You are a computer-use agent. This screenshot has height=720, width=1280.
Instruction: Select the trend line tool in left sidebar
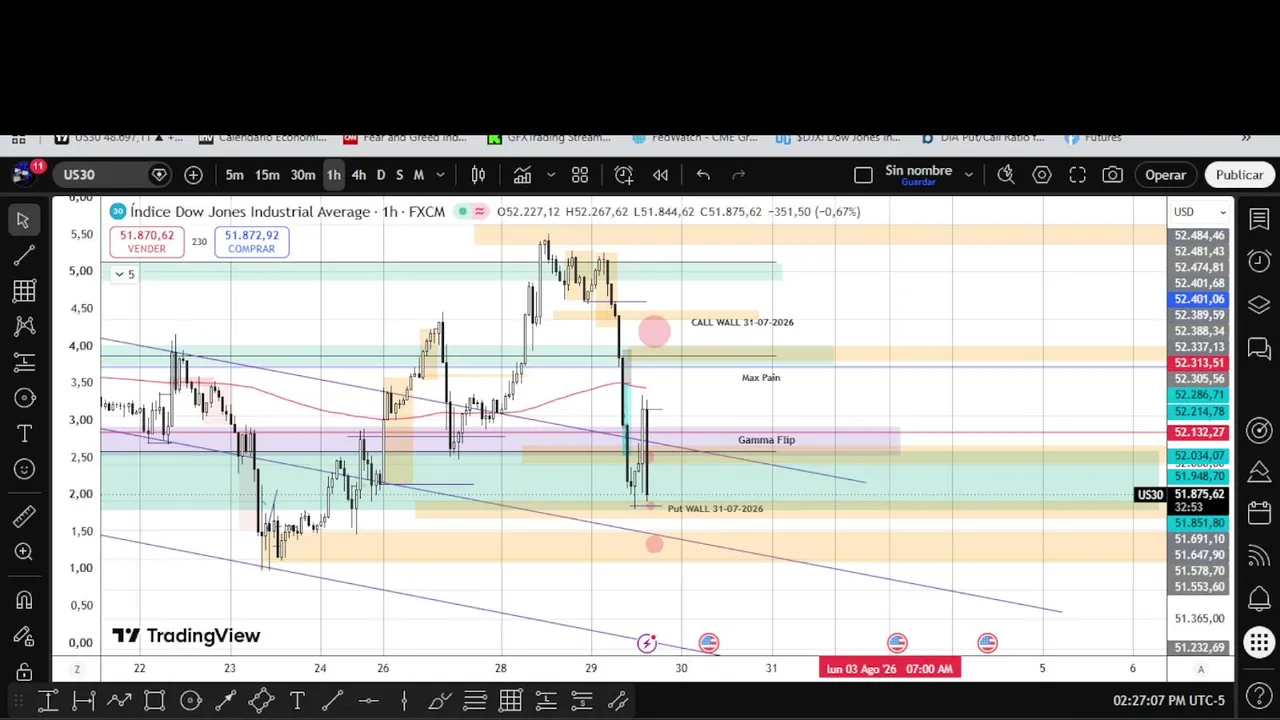click(23, 256)
